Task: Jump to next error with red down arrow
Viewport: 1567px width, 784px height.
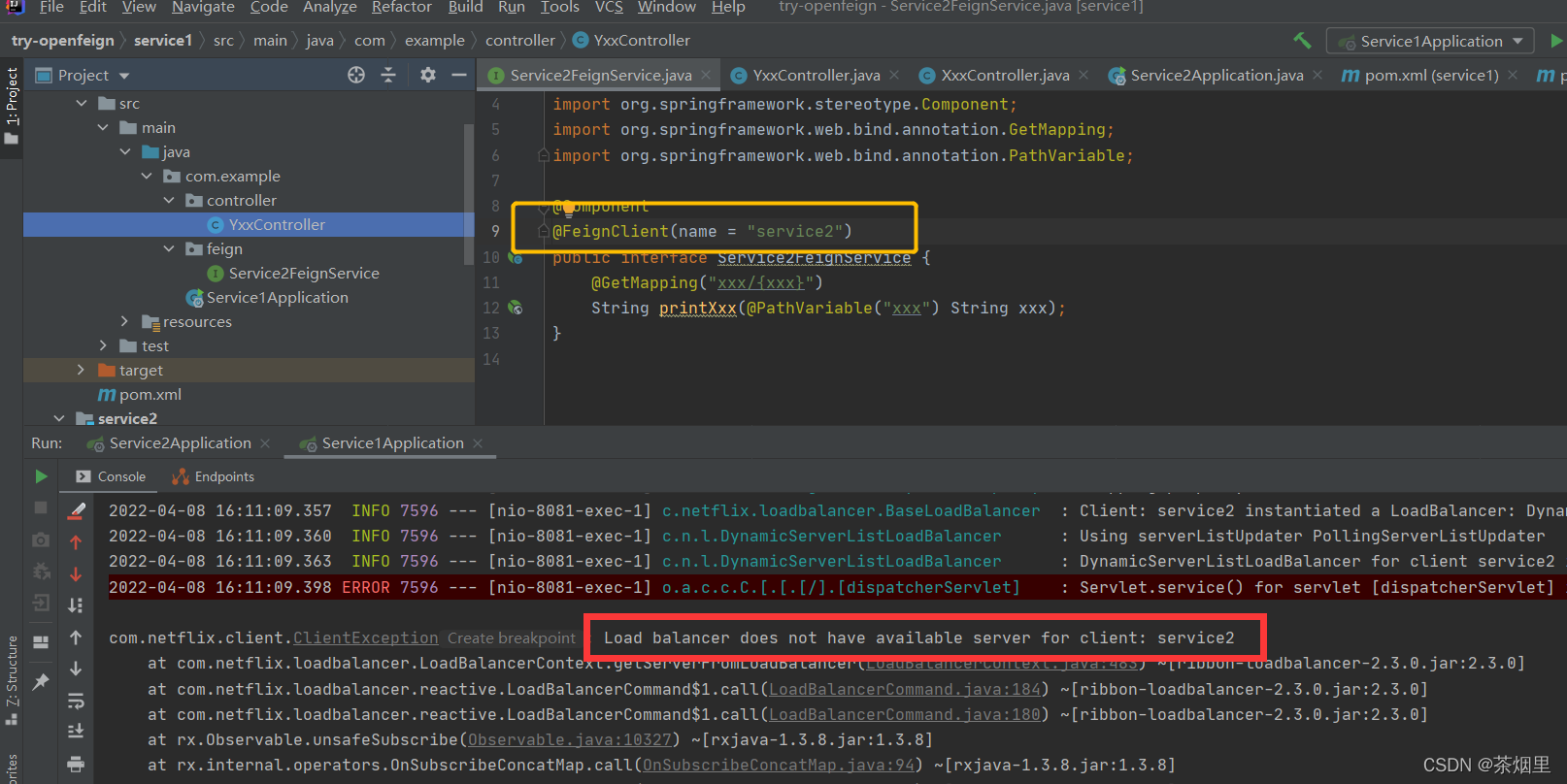Action: 76,573
